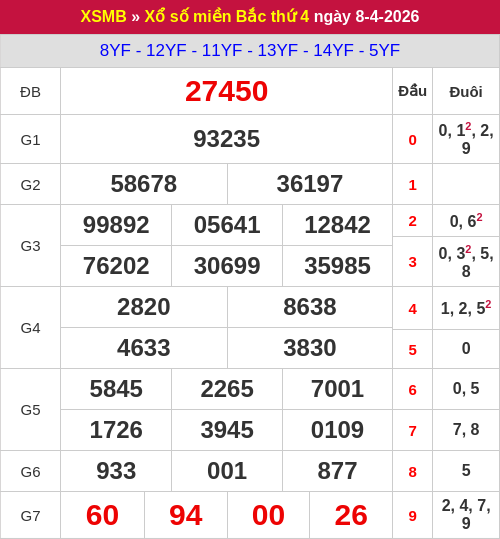The height and width of the screenshot is (539, 500).
Task: Select Đuôi values 2, 4, 7, 9 for head 9
Action: tap(466, 514)
